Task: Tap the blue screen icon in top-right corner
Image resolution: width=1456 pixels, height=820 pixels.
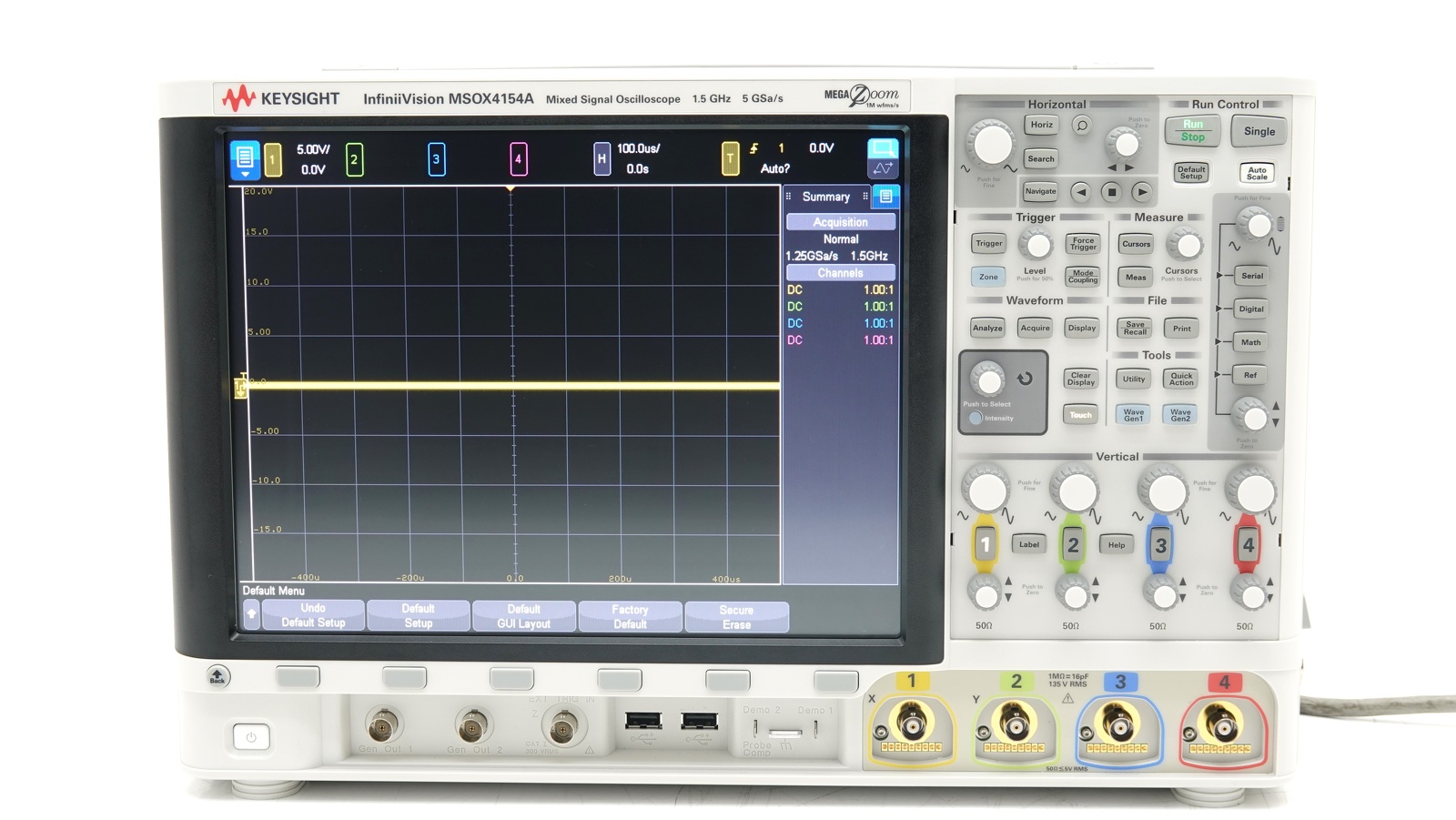Action: [x=883, y=157]
